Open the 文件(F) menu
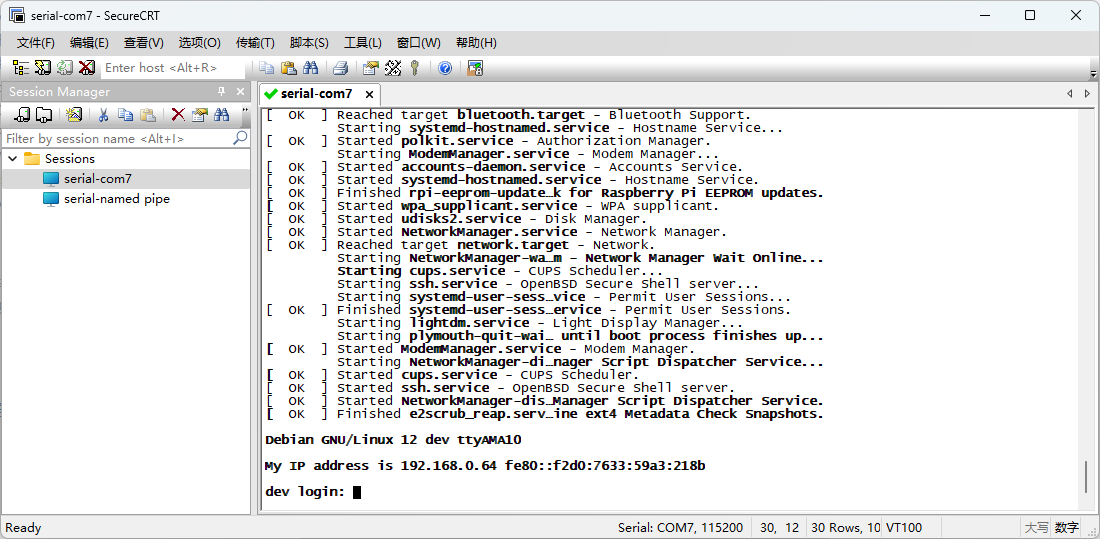This screenshot has width=1100, height=539. coord(35,43)
